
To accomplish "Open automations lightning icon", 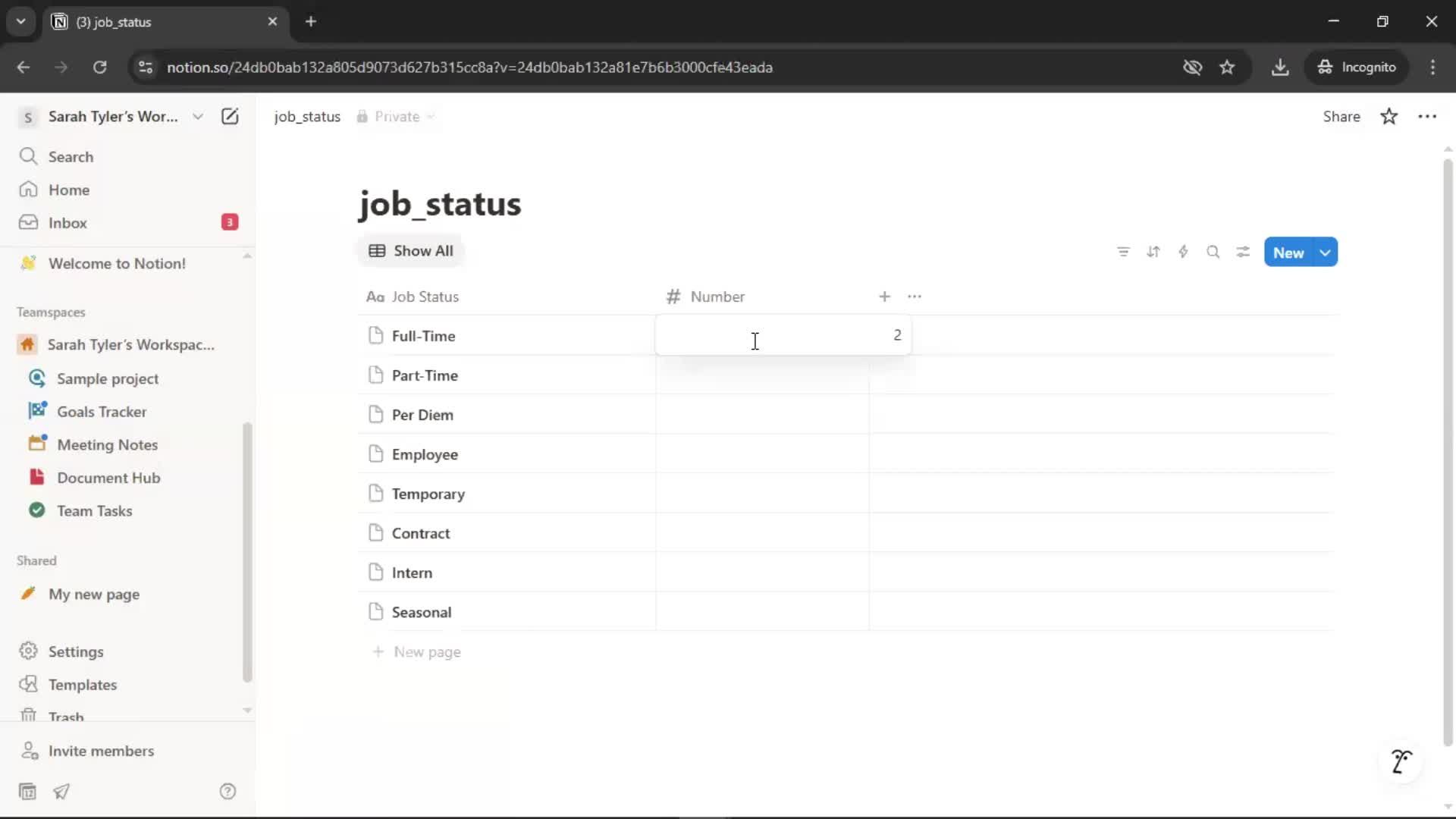I will (1183, 253).
